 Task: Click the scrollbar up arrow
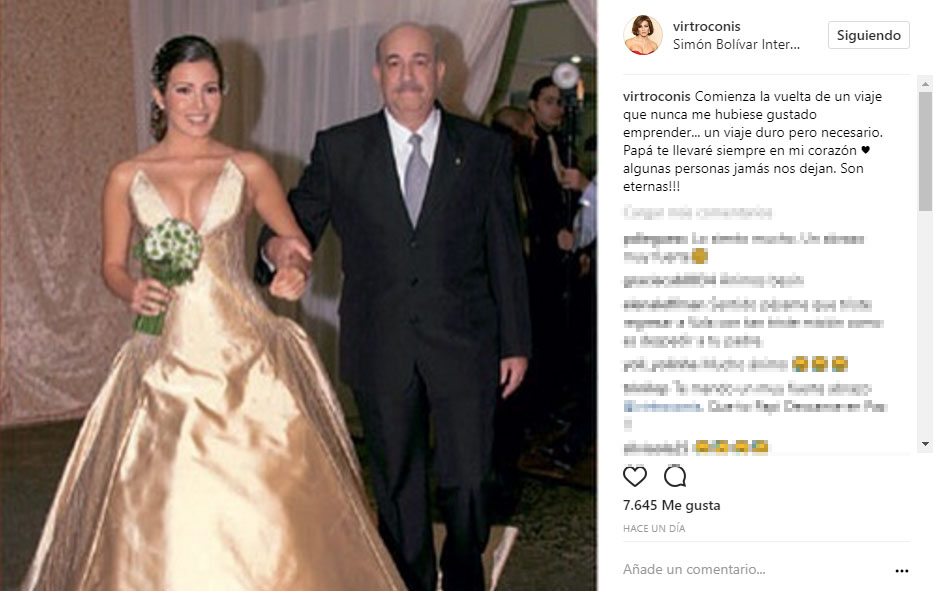(x=925, y=85)
